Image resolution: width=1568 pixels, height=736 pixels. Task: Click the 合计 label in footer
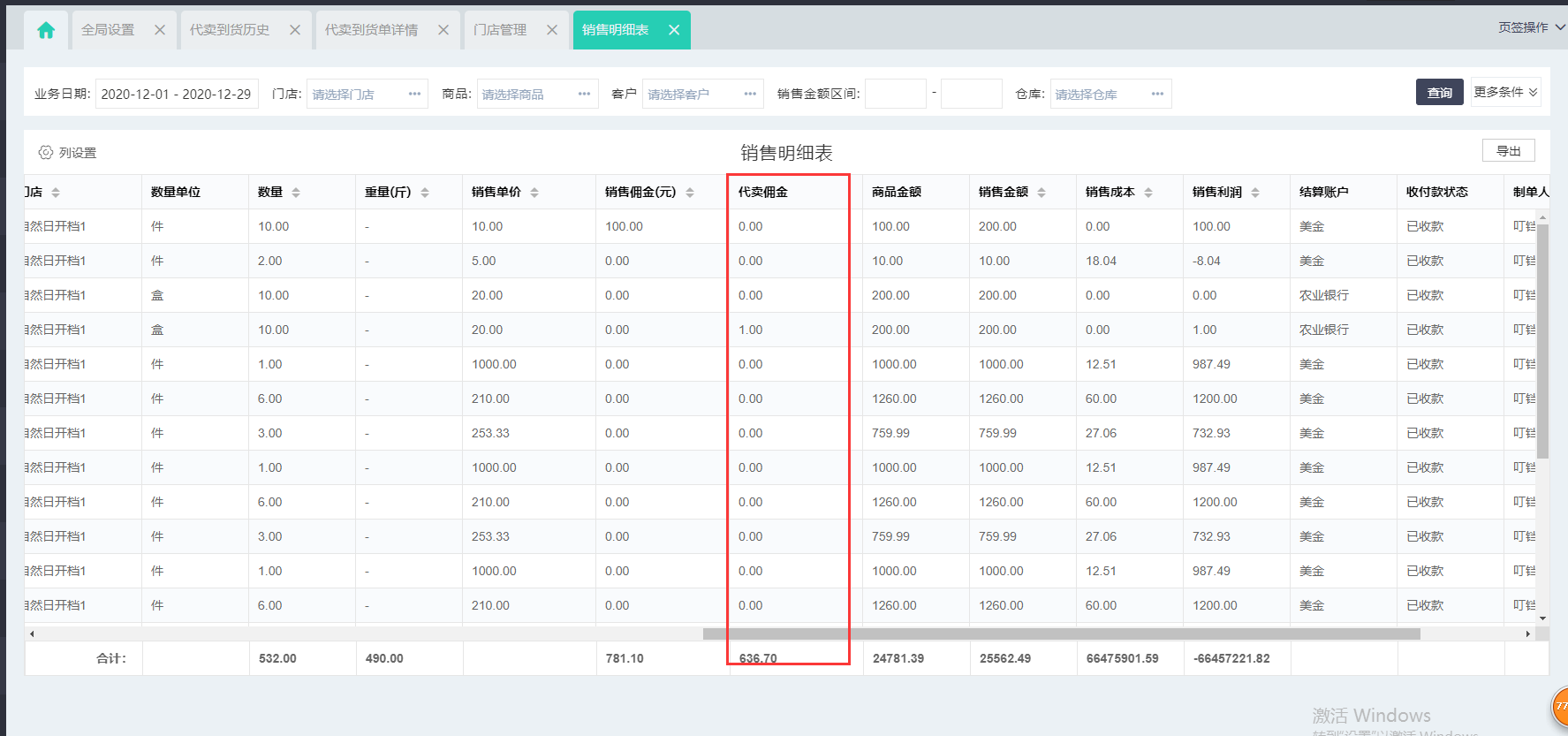[x=111, y=658]
